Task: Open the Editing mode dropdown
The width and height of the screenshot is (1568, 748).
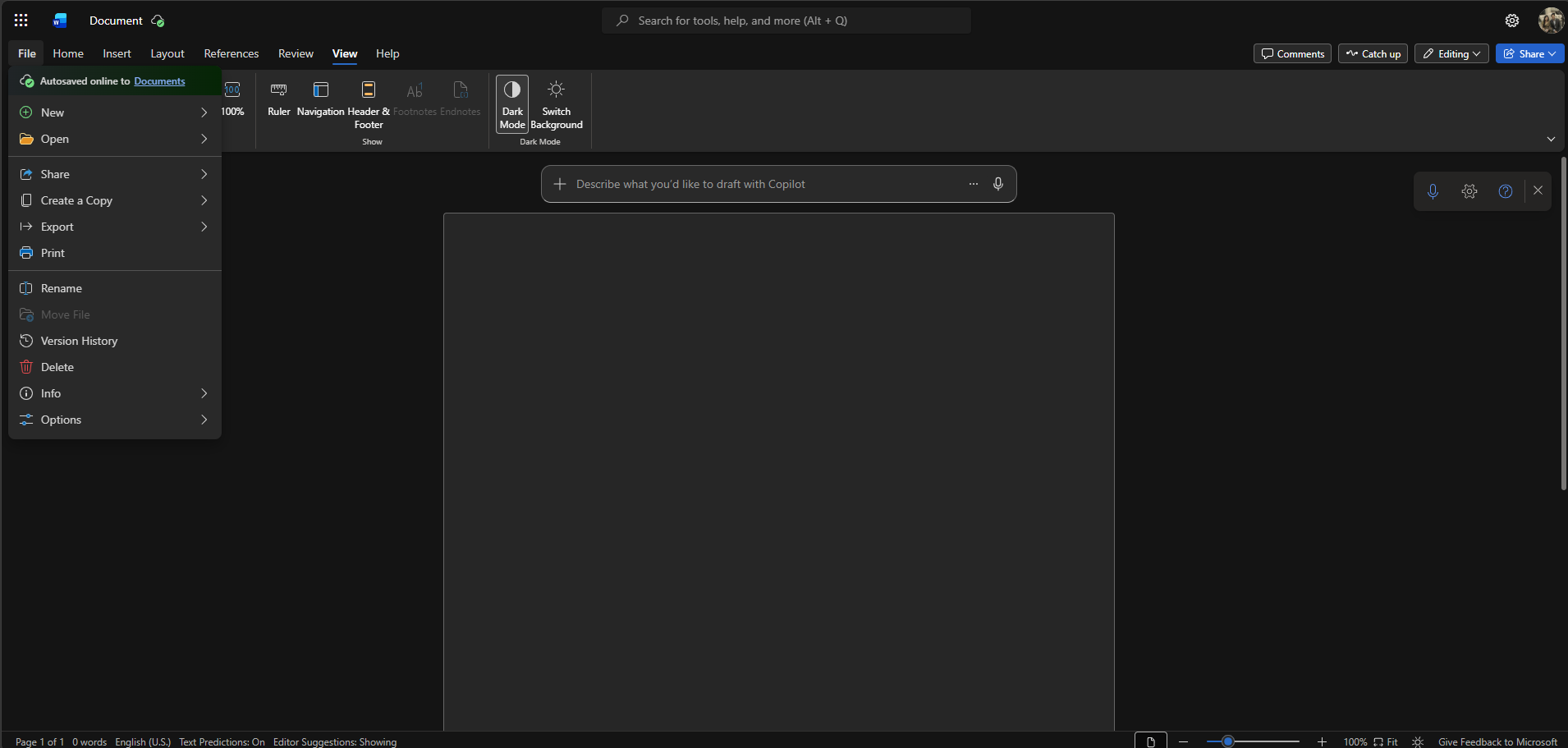Action: click(1450, 53)
